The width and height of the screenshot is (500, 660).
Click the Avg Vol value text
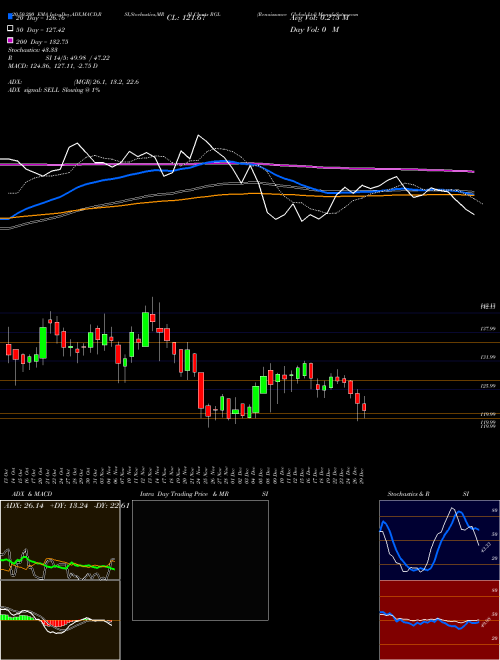click(x=319, y=18)
